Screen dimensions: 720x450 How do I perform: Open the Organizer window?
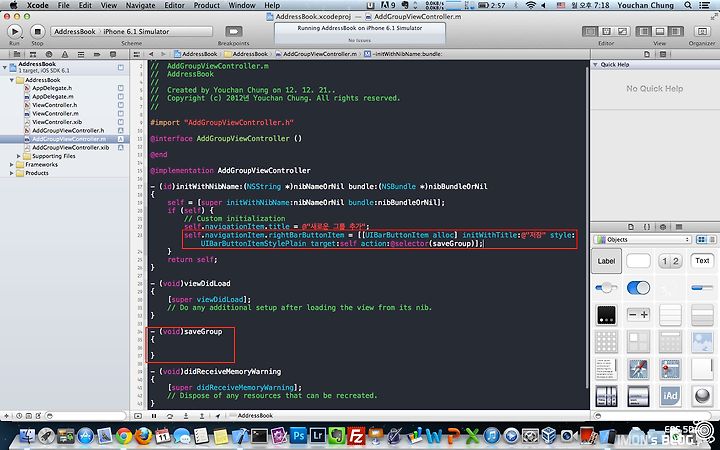coord(702,31)
